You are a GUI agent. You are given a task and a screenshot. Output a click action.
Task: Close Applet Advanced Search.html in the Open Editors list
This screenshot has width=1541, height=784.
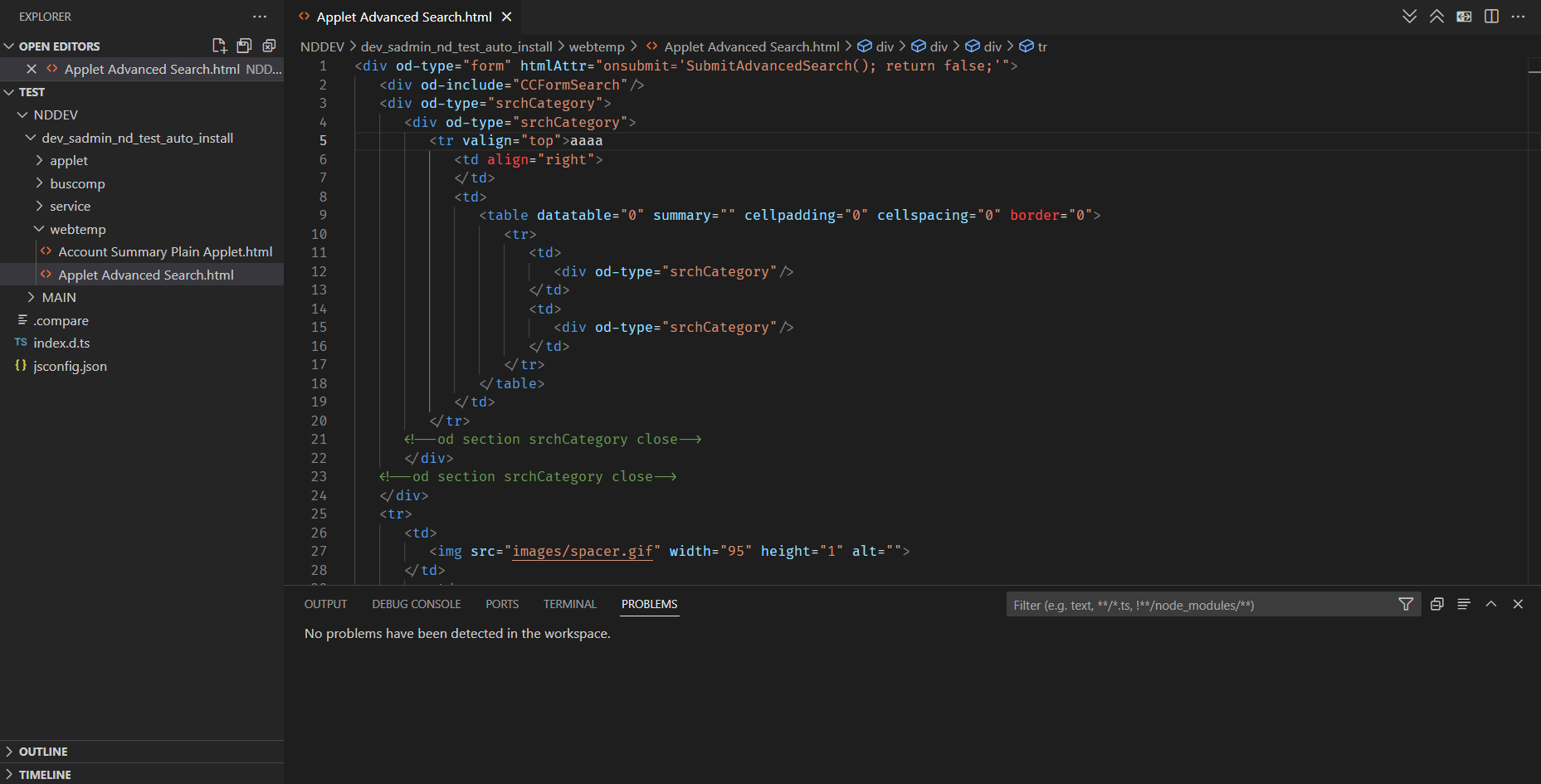pos(32,69)
